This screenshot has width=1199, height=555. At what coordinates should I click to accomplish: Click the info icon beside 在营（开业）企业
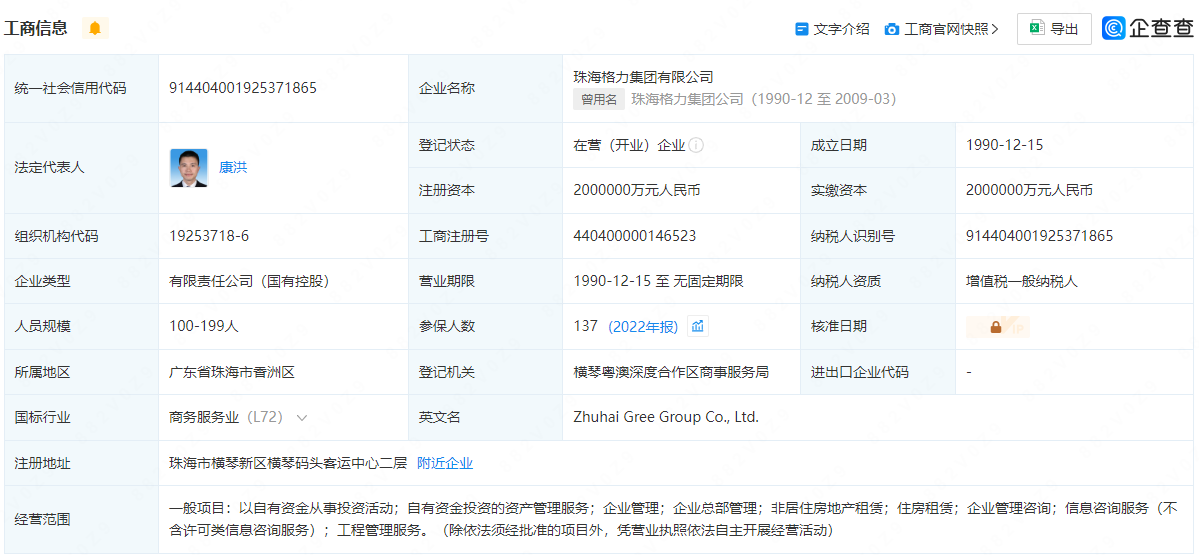point(696,145)
